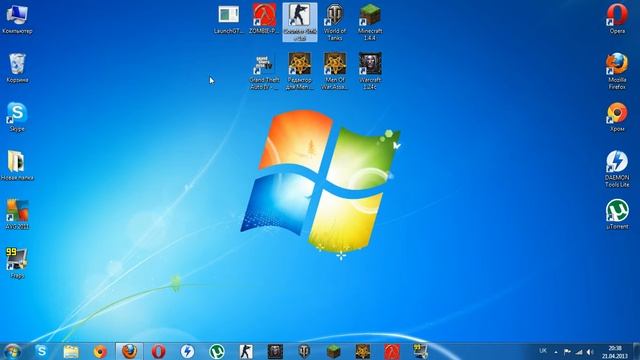Screen dimensions: 640x360
Task: Open DAEMON Tools from the taskbar
Action: [x=188, y=351]
